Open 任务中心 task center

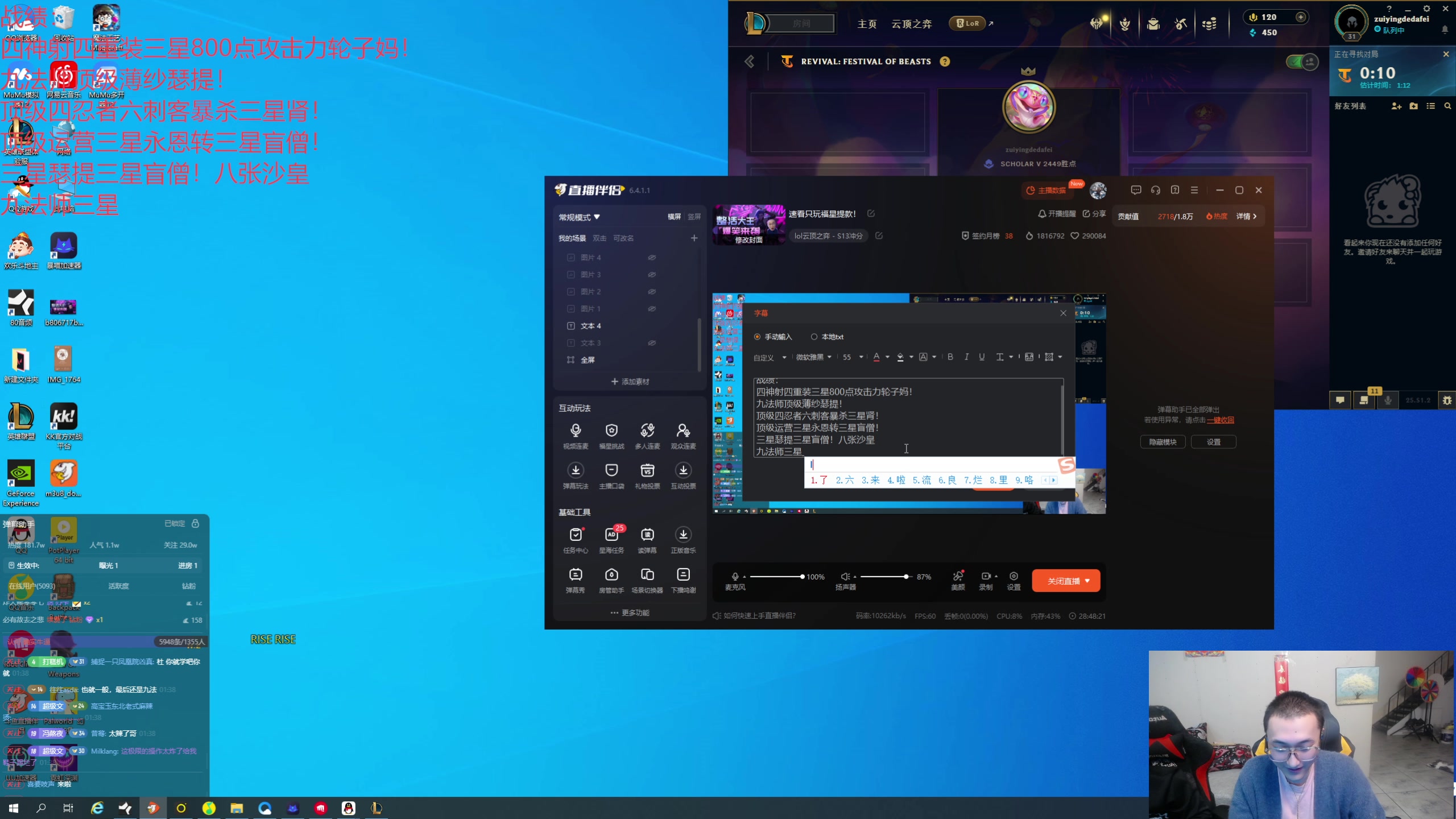click(x=576, y=540)
